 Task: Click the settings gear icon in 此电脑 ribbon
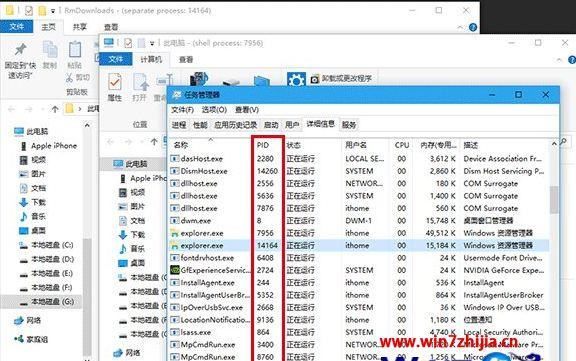point(296,79)
